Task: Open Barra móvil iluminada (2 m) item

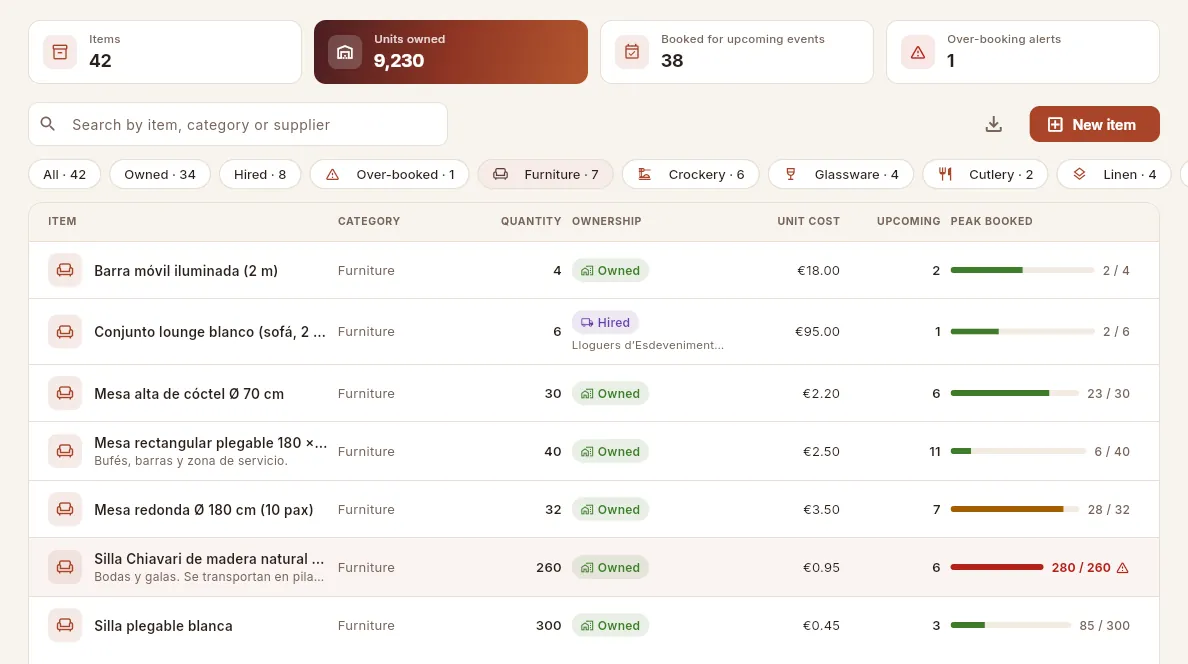Action: (x=186, y=271)
